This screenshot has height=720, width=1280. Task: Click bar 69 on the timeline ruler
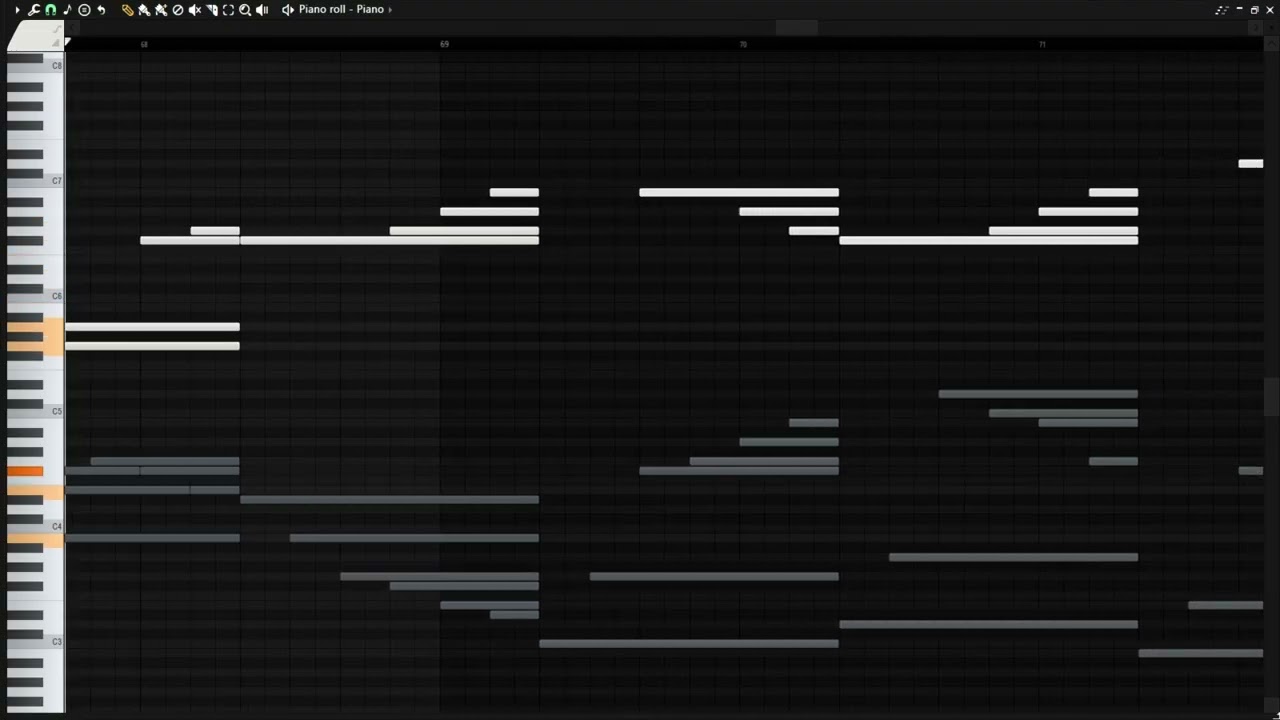(444, 45)
